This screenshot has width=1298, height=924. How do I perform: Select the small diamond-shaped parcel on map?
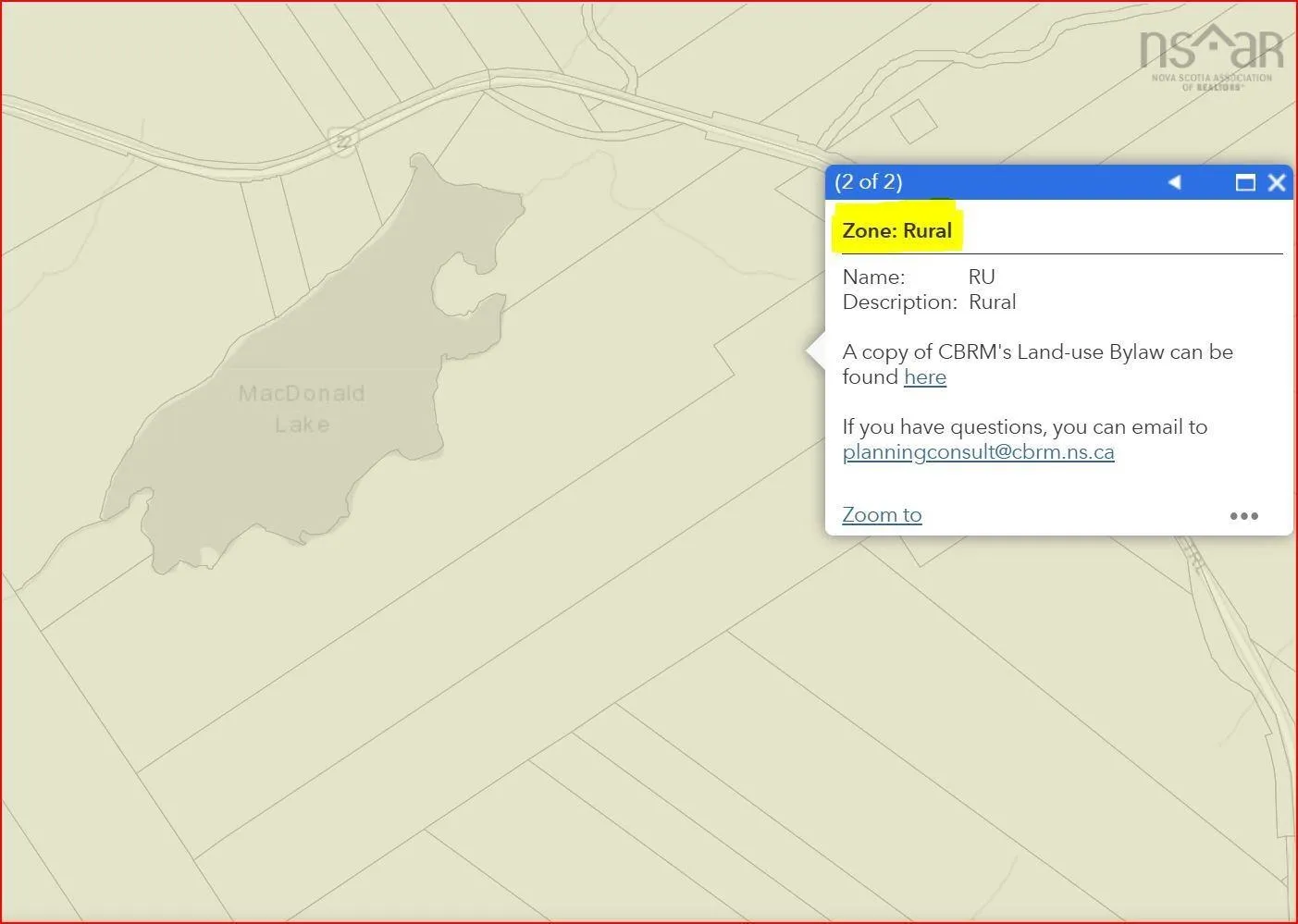click(x=913, y=121)
